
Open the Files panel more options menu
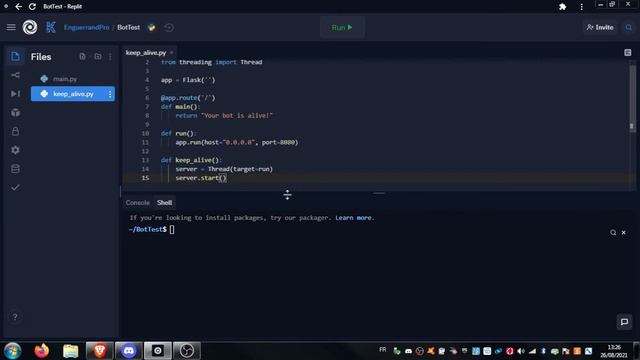[110, 57]
